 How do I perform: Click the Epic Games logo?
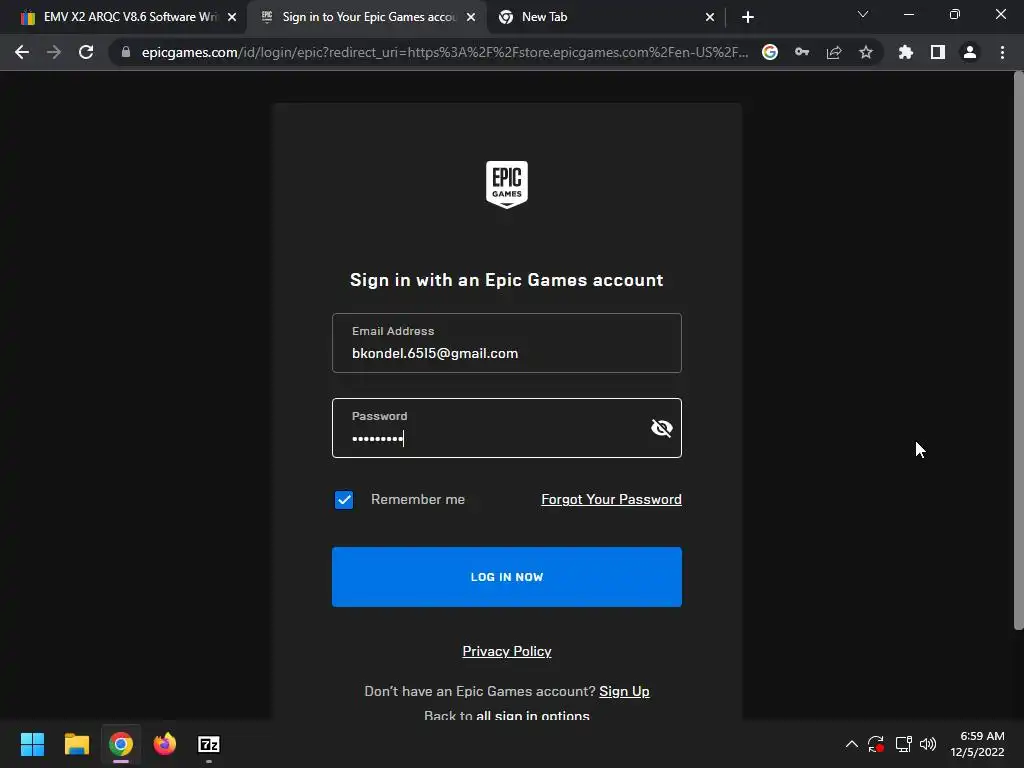point(507,185)
